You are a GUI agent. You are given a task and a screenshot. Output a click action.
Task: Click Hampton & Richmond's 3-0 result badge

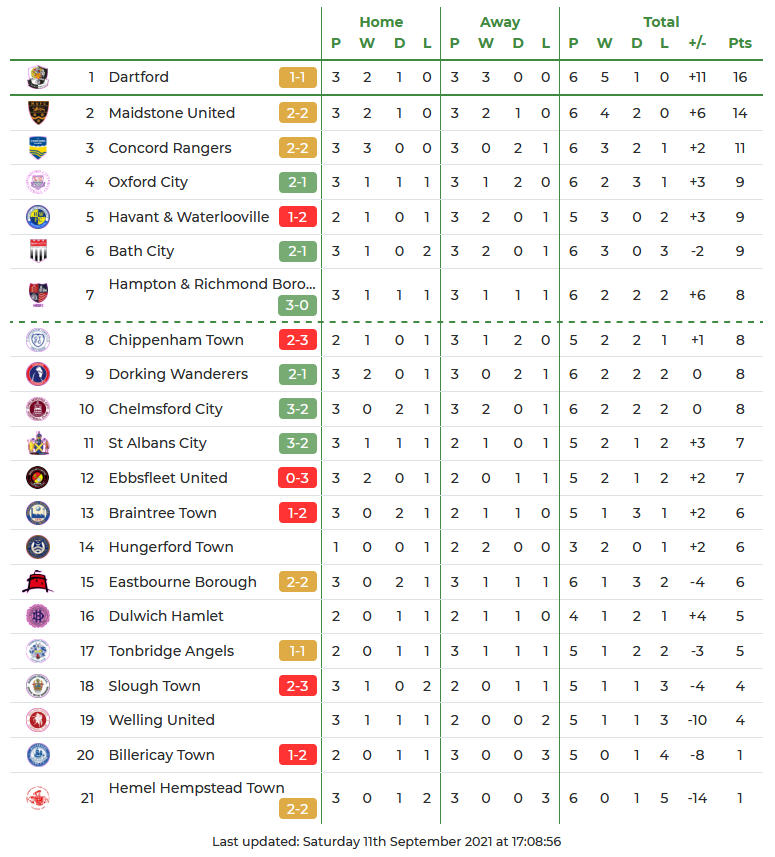coord(298,306)
